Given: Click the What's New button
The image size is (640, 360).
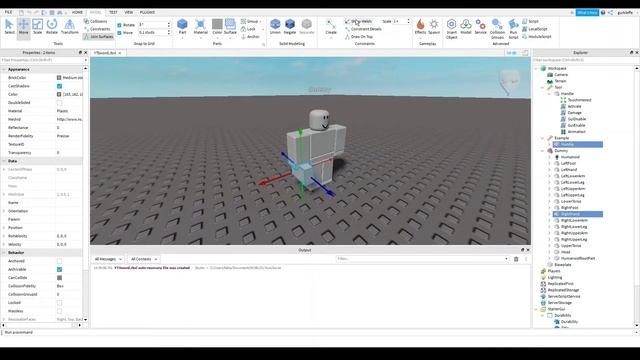Looking at the screenshot, I should pyautogui.click(x=587, y=13).
